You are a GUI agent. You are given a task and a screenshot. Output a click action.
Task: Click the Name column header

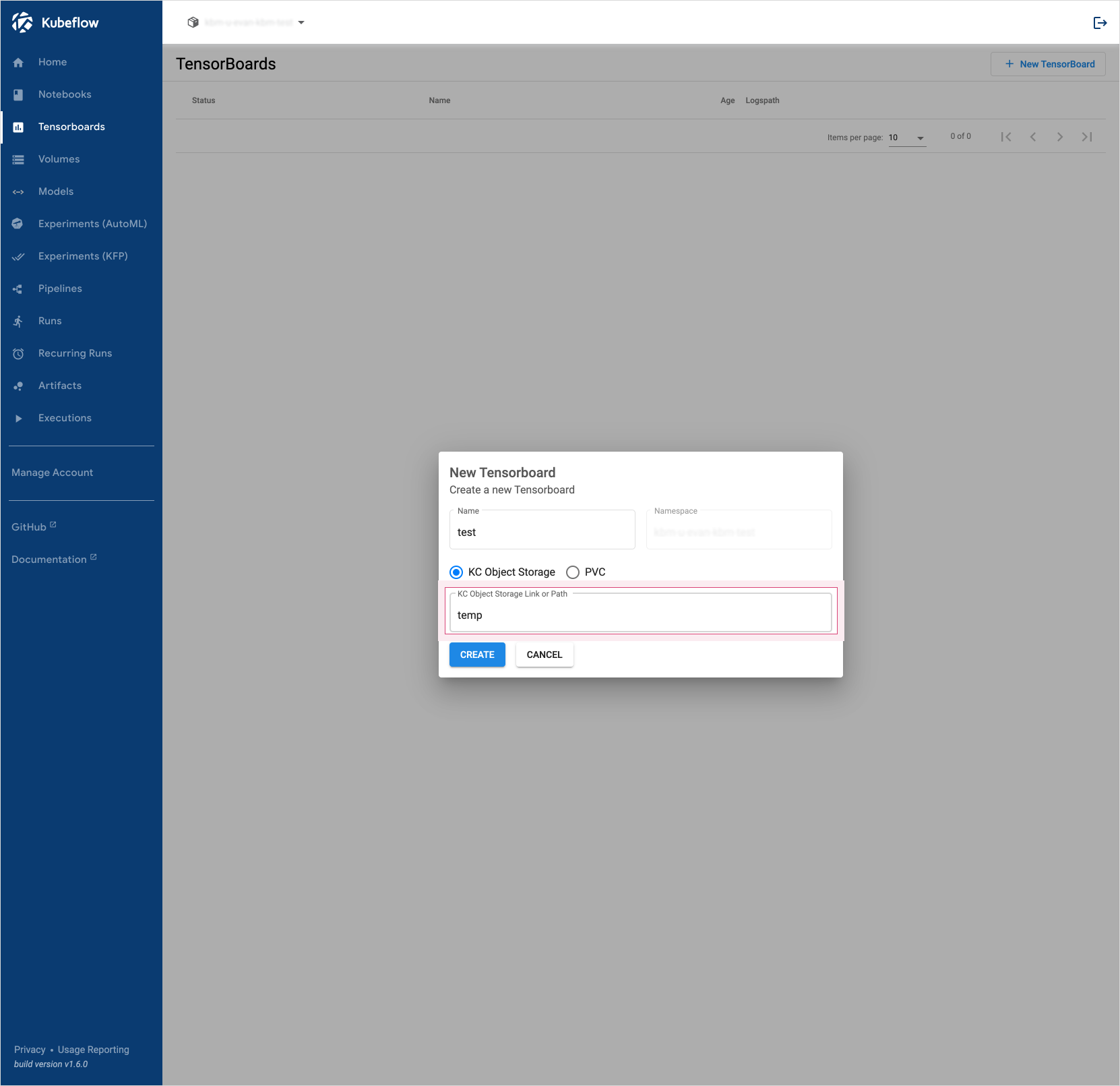point(439,100)
